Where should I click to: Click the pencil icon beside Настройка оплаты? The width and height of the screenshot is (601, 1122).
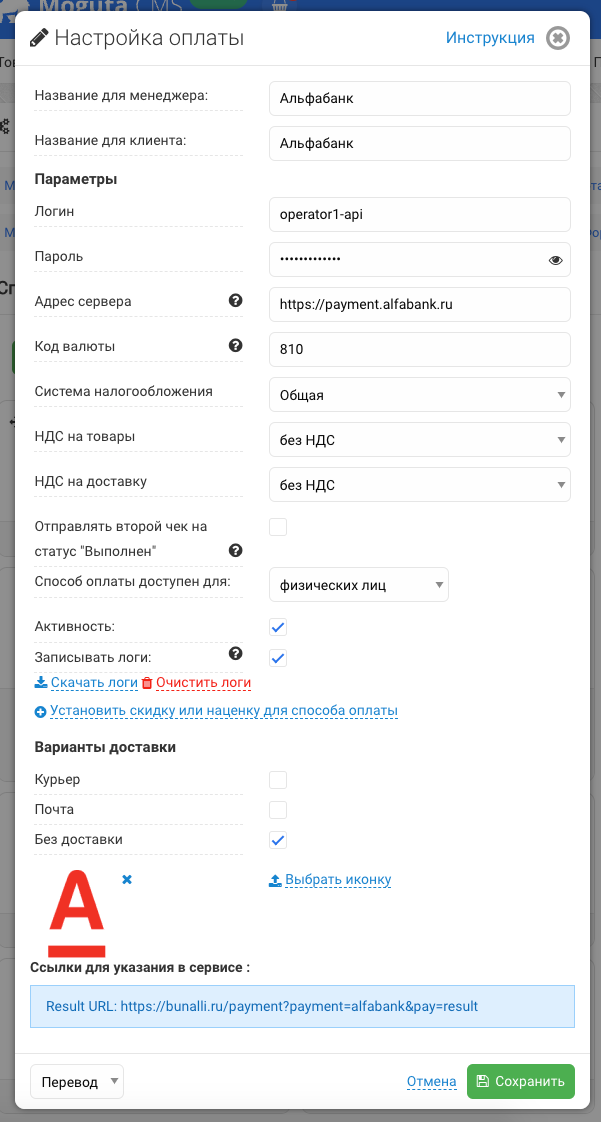(39, 37)
